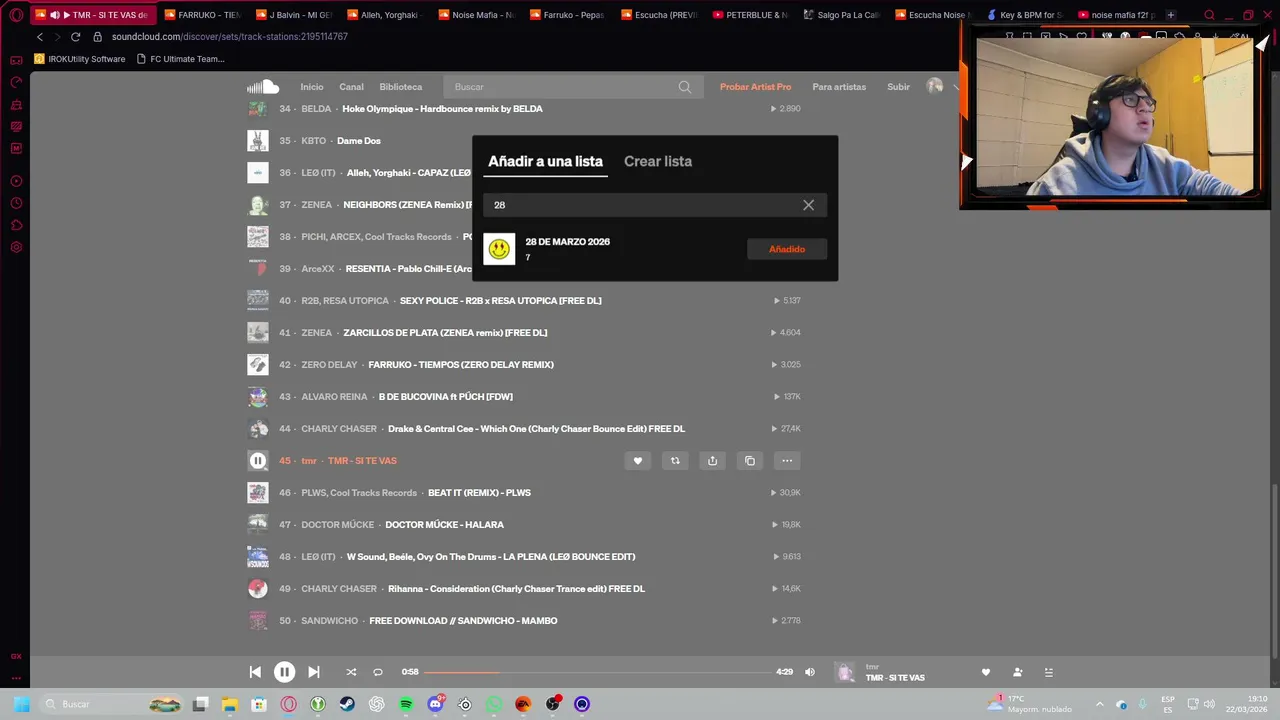The height and width of the screenshot is (720, 1280).
Task: Switch to the J Balvin - MI GENTE tab
Action: click(294, 15)
